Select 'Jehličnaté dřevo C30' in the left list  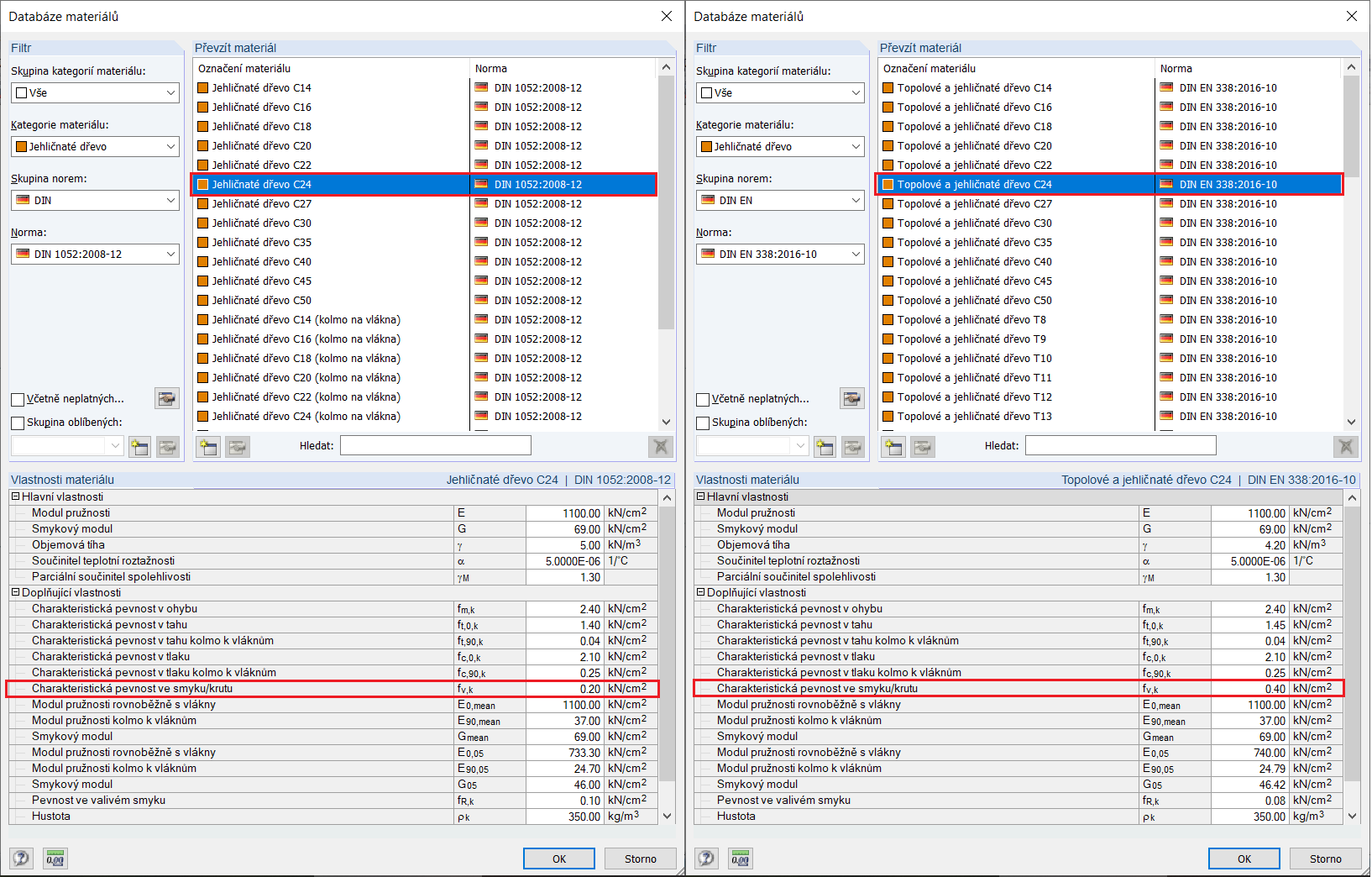click(425, 223)
